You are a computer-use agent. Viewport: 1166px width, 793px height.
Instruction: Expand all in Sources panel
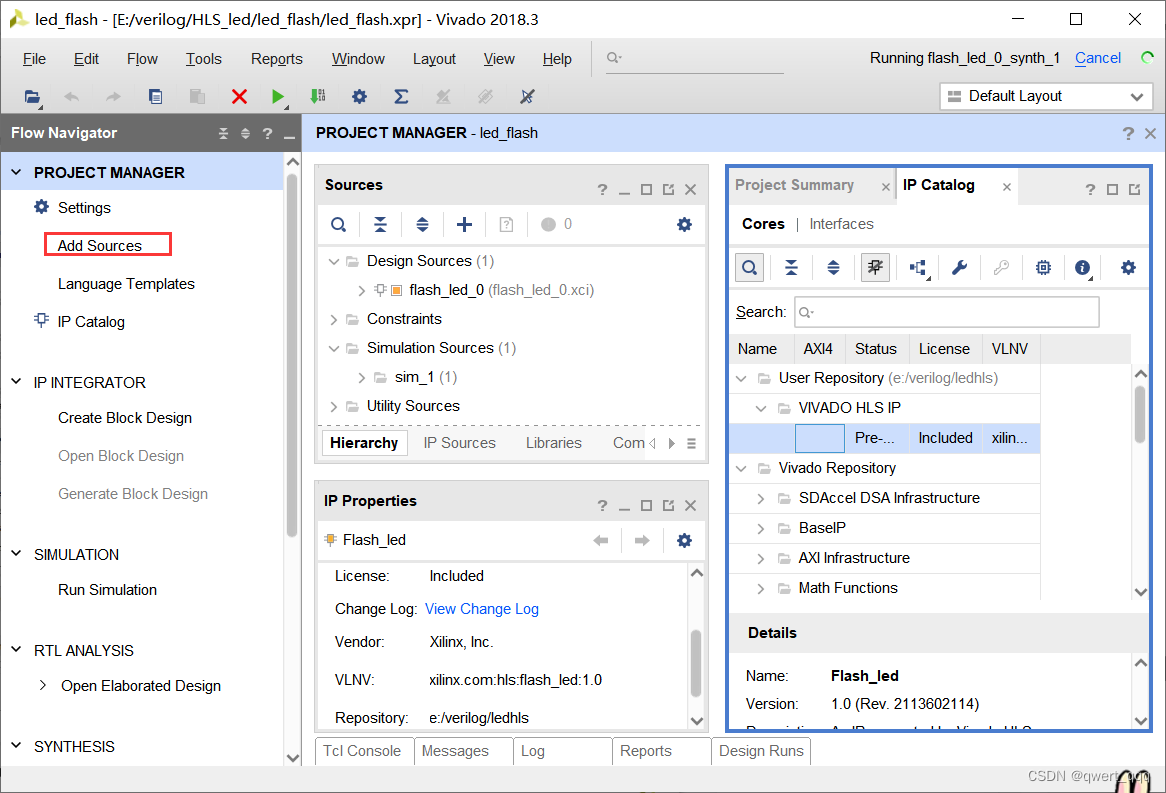(422, 225)
